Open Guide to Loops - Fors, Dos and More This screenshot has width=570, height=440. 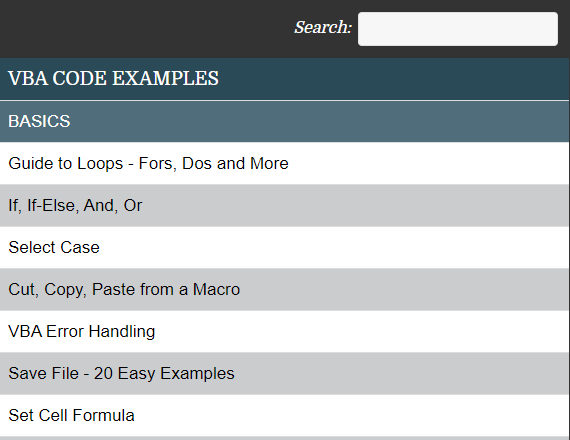[148, 164]
